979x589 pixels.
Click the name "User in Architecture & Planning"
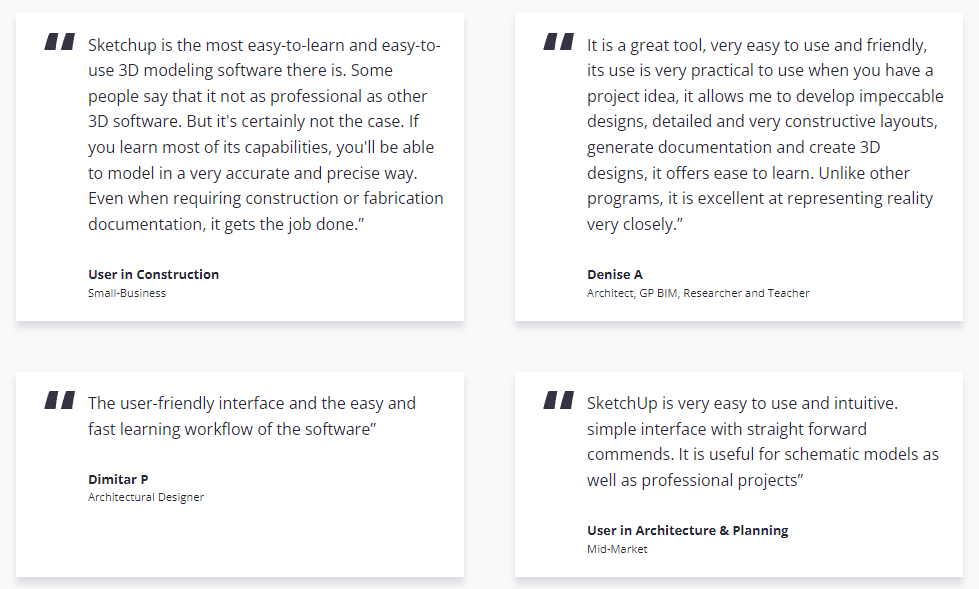pyautogui.click(x=687, y=530)
